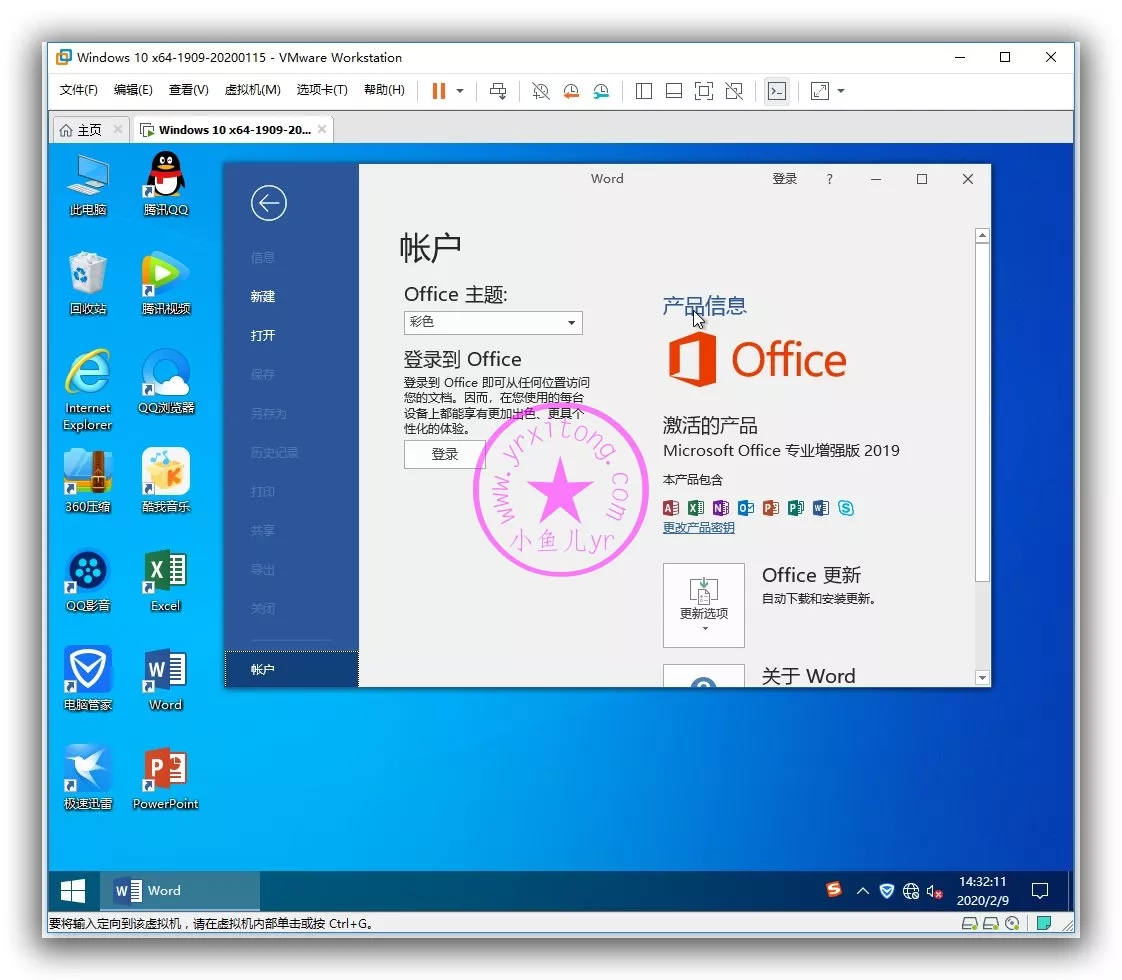Click the back arrow in Word backstage

[268, 203]
